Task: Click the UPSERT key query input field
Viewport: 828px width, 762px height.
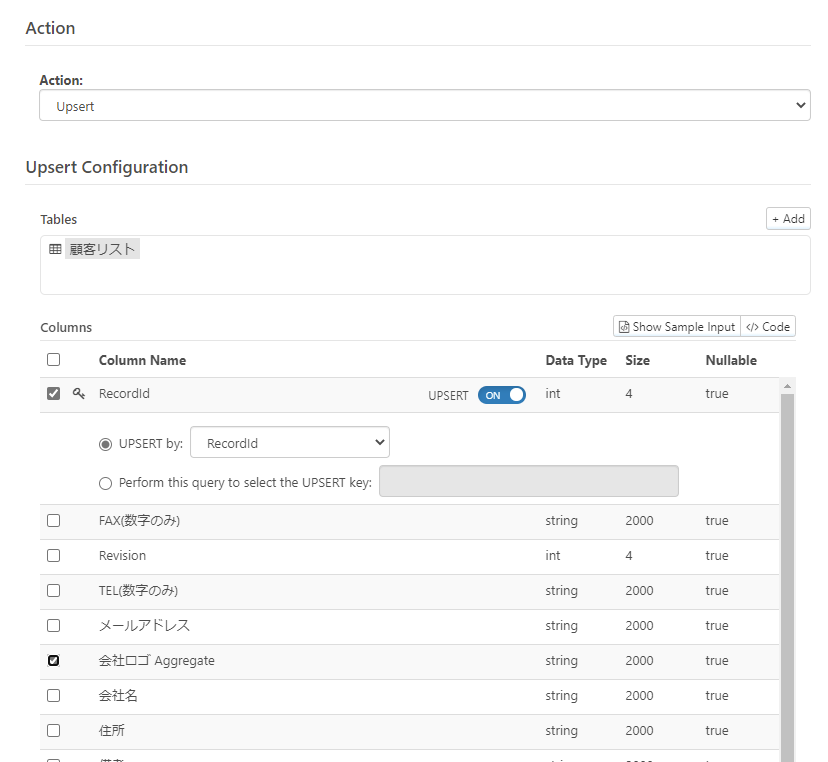Action: click(529, 481)
